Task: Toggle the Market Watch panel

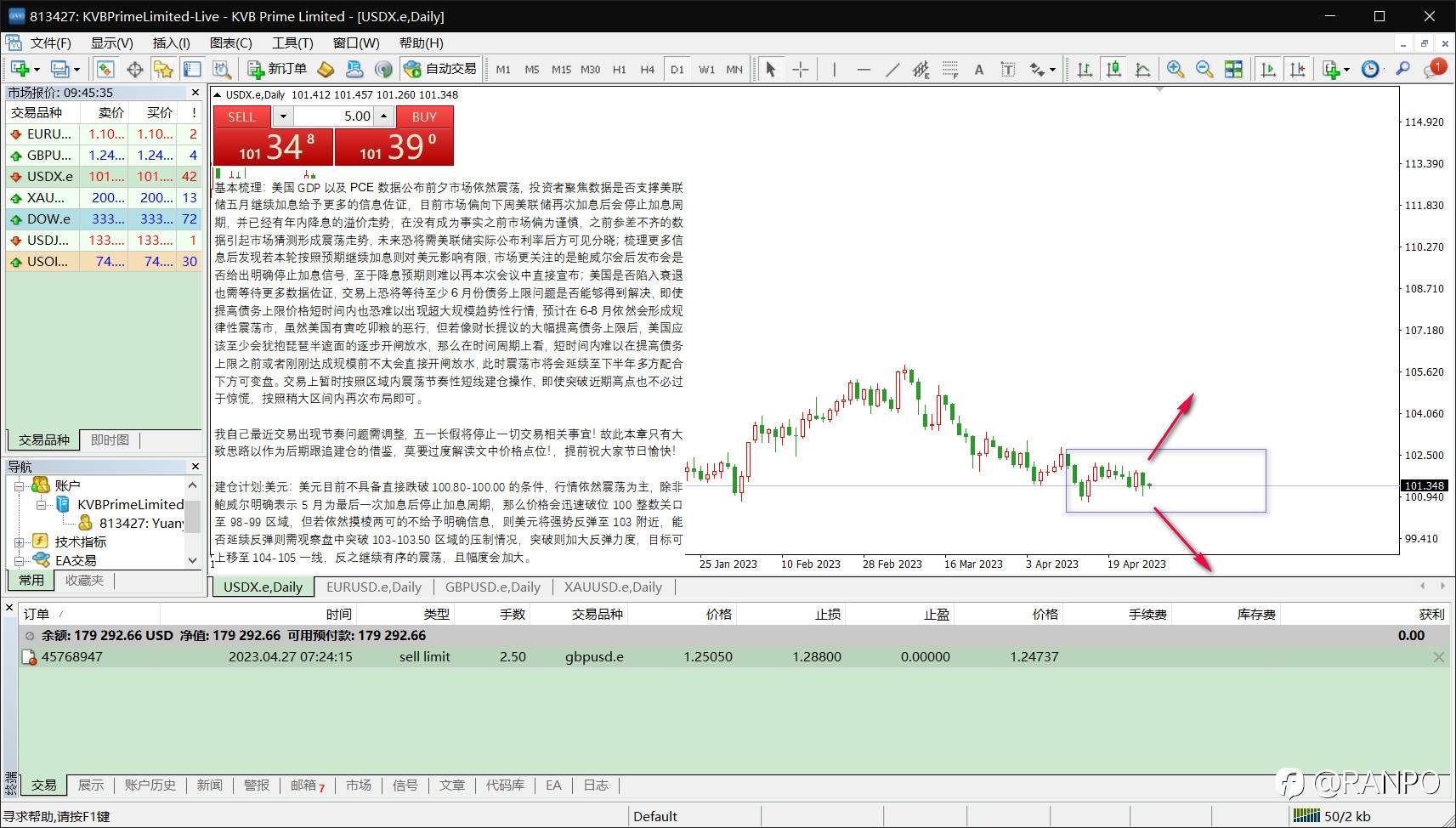Action: 105,69
